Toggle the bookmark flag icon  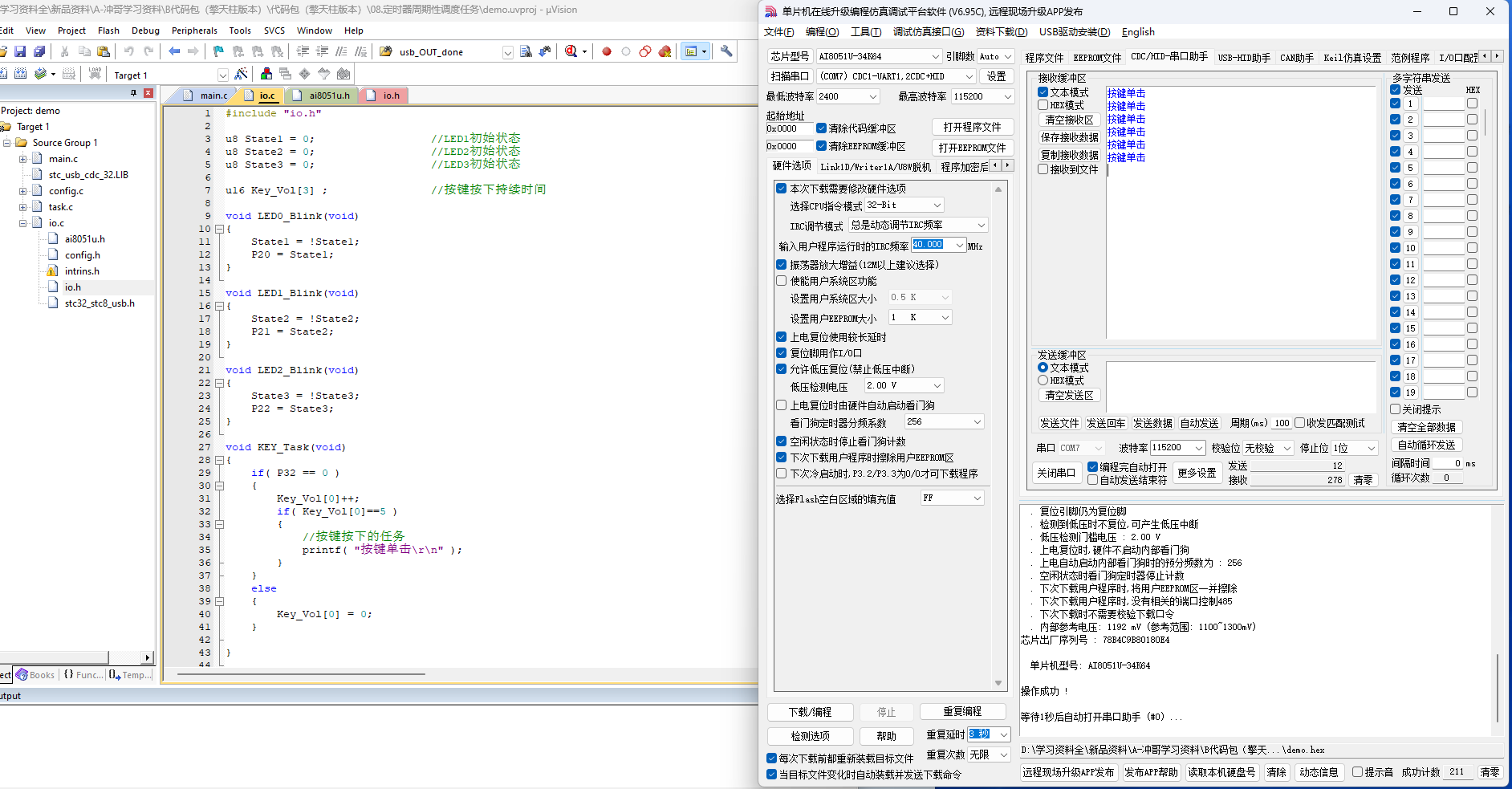click(x=218, y=51)
